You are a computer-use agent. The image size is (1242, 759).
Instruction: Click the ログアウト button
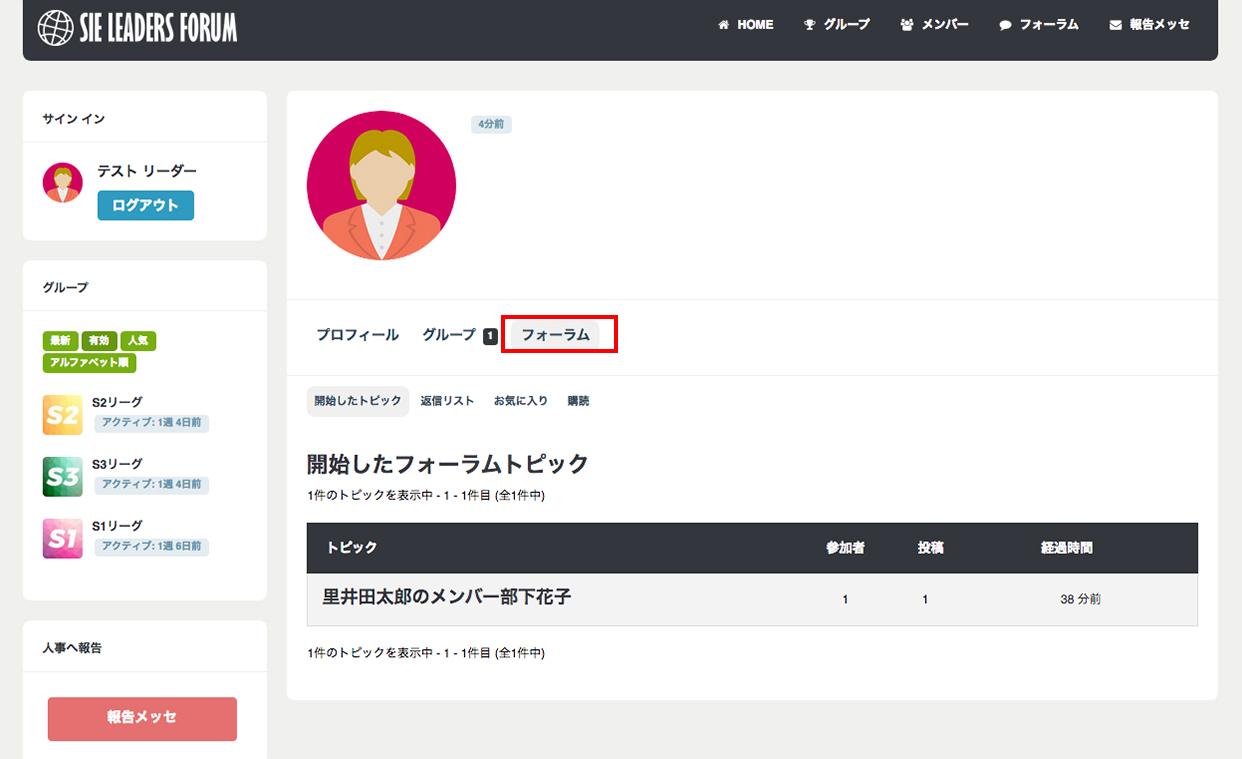point(145,206)
